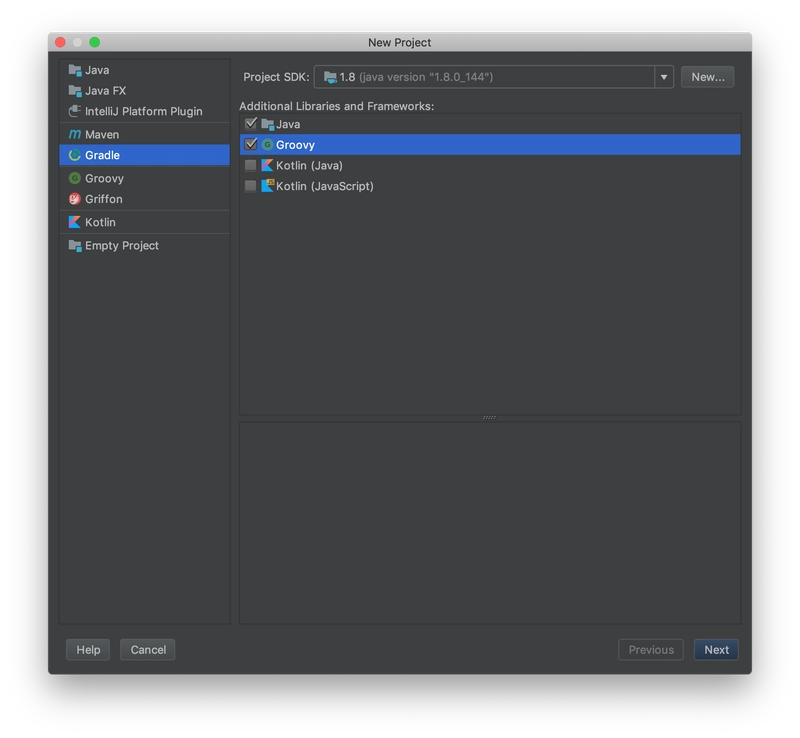Click the New... SDK button
Screen dimensions: 800x738
[x=708, y=77]
